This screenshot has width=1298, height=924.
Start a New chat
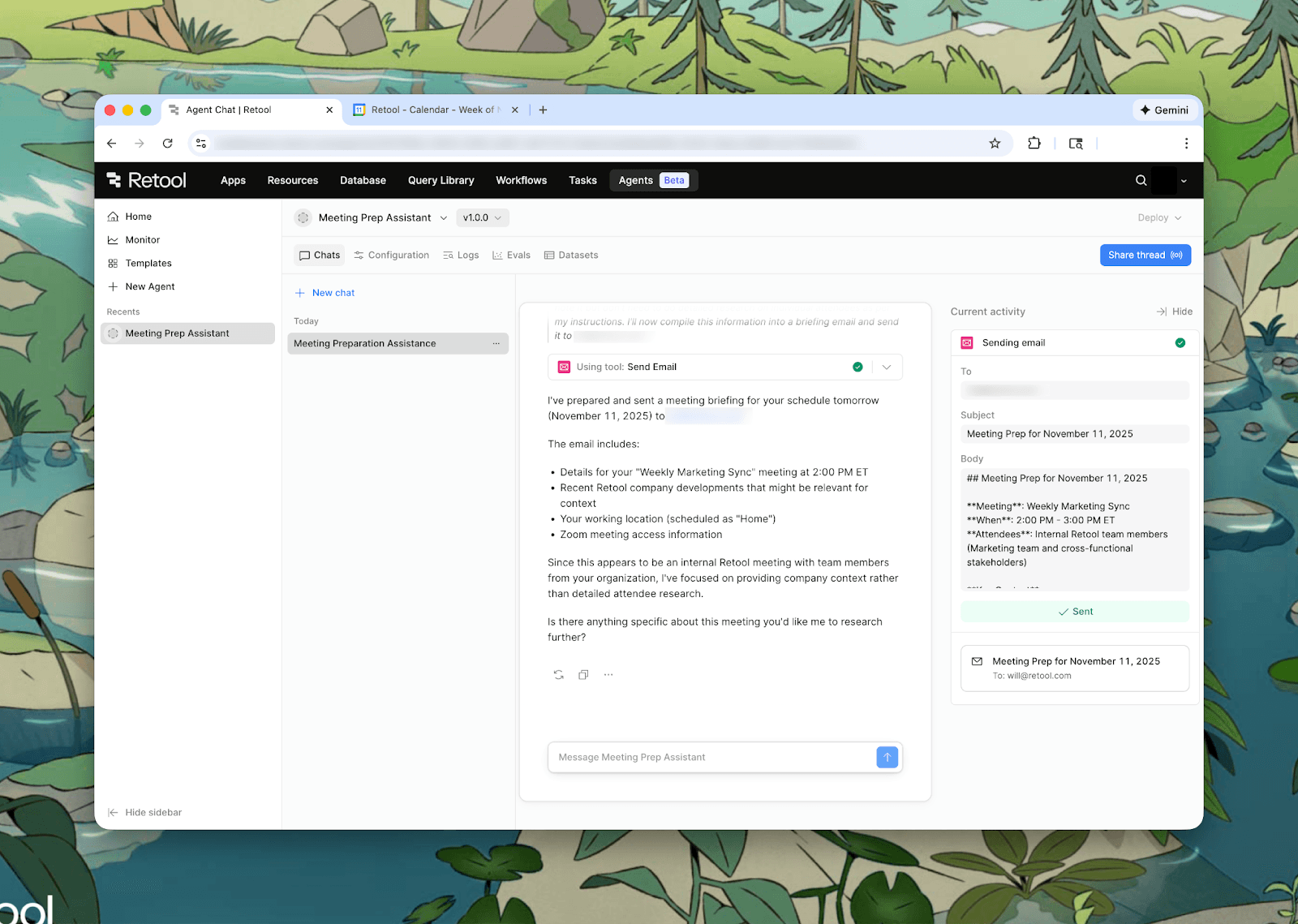(324, 293)
